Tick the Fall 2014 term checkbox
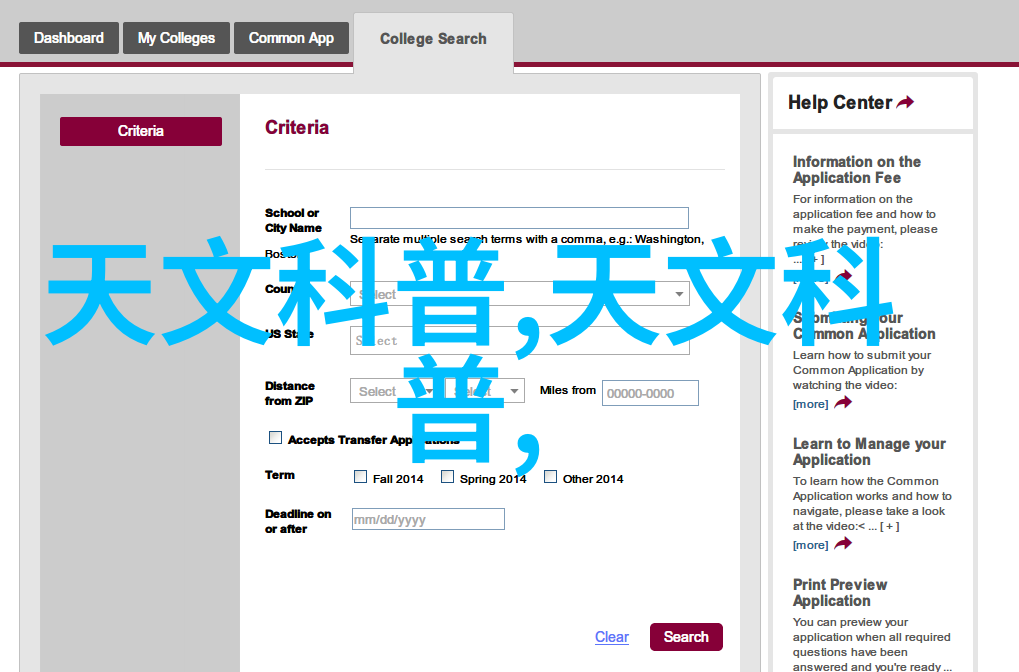Image resolution: width=1019 pixels, height=672 pixels. (x=360, y=477)
